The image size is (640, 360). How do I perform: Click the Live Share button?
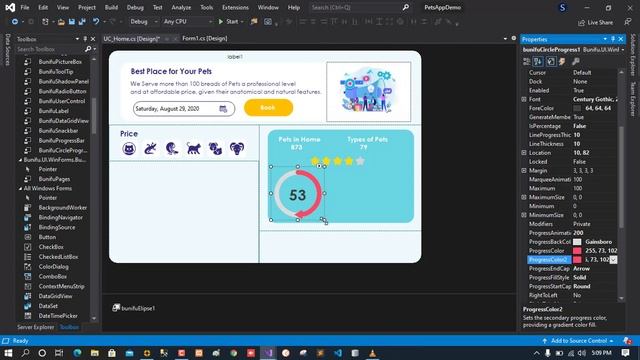tap(596, 23)
